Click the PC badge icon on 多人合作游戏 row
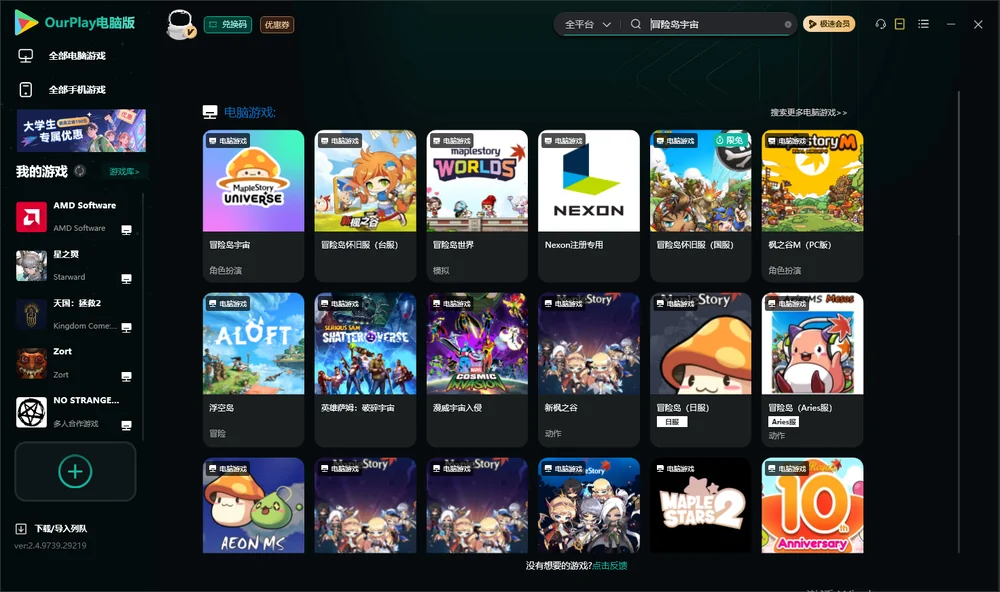1000x592 pixels. (x=126, y=426)
